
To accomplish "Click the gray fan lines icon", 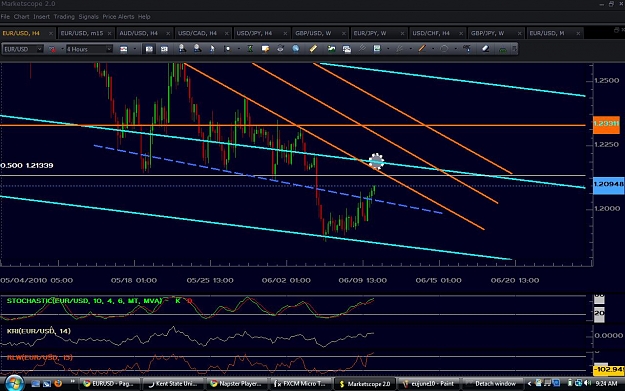I will pyautogui.click(x=399, y=49).
